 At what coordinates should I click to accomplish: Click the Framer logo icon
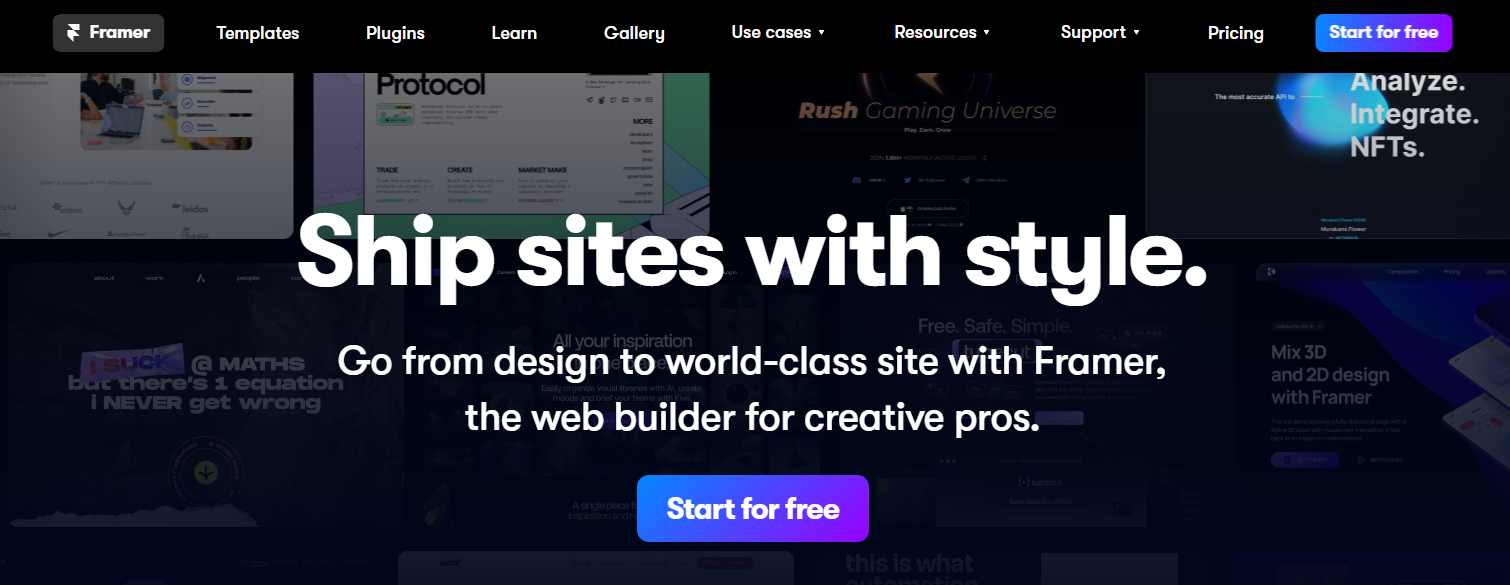tap(73, 33)
